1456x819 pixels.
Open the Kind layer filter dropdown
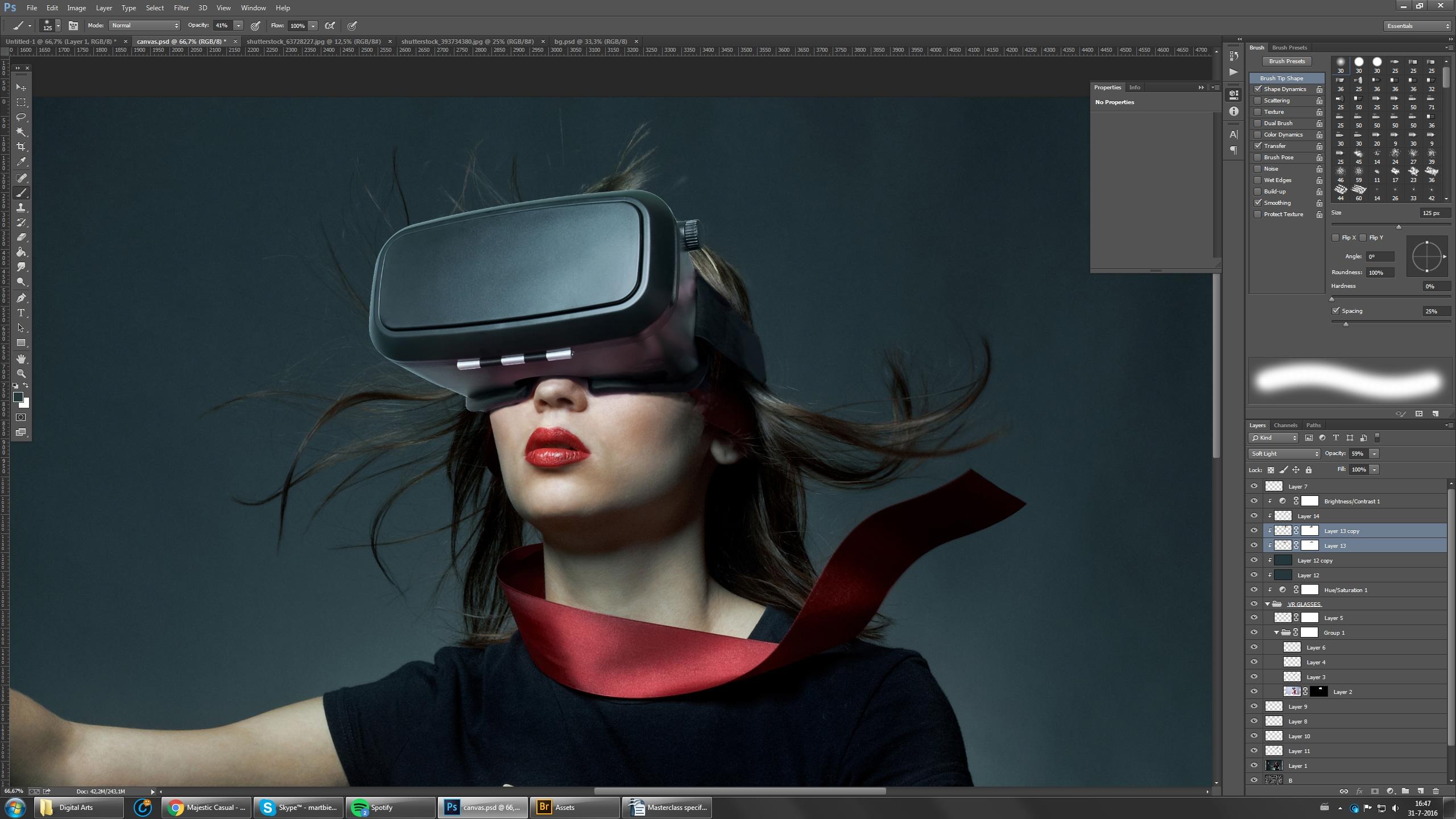coord(1274,438)
